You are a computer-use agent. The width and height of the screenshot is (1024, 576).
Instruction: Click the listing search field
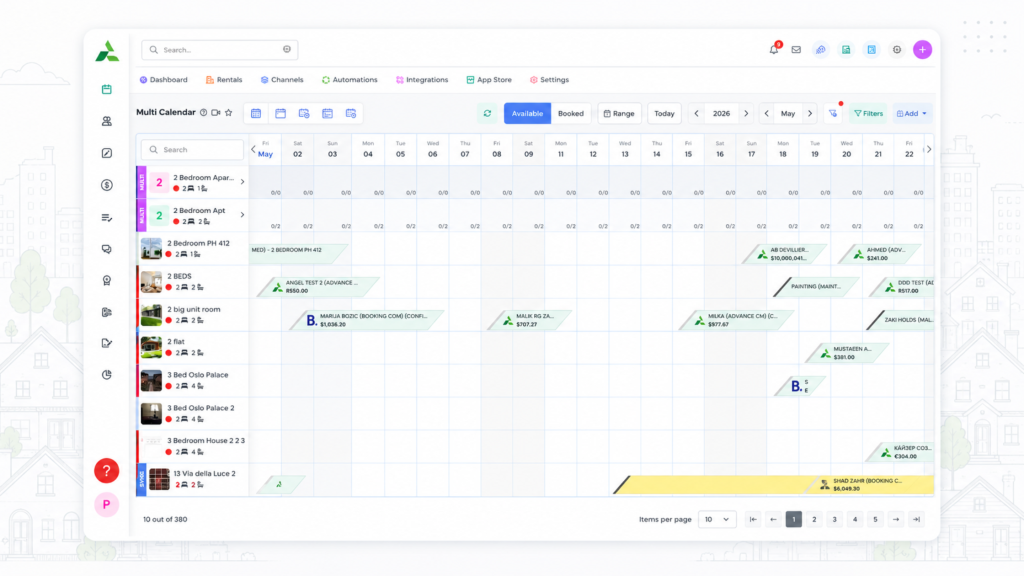click(x=192, y=150)
